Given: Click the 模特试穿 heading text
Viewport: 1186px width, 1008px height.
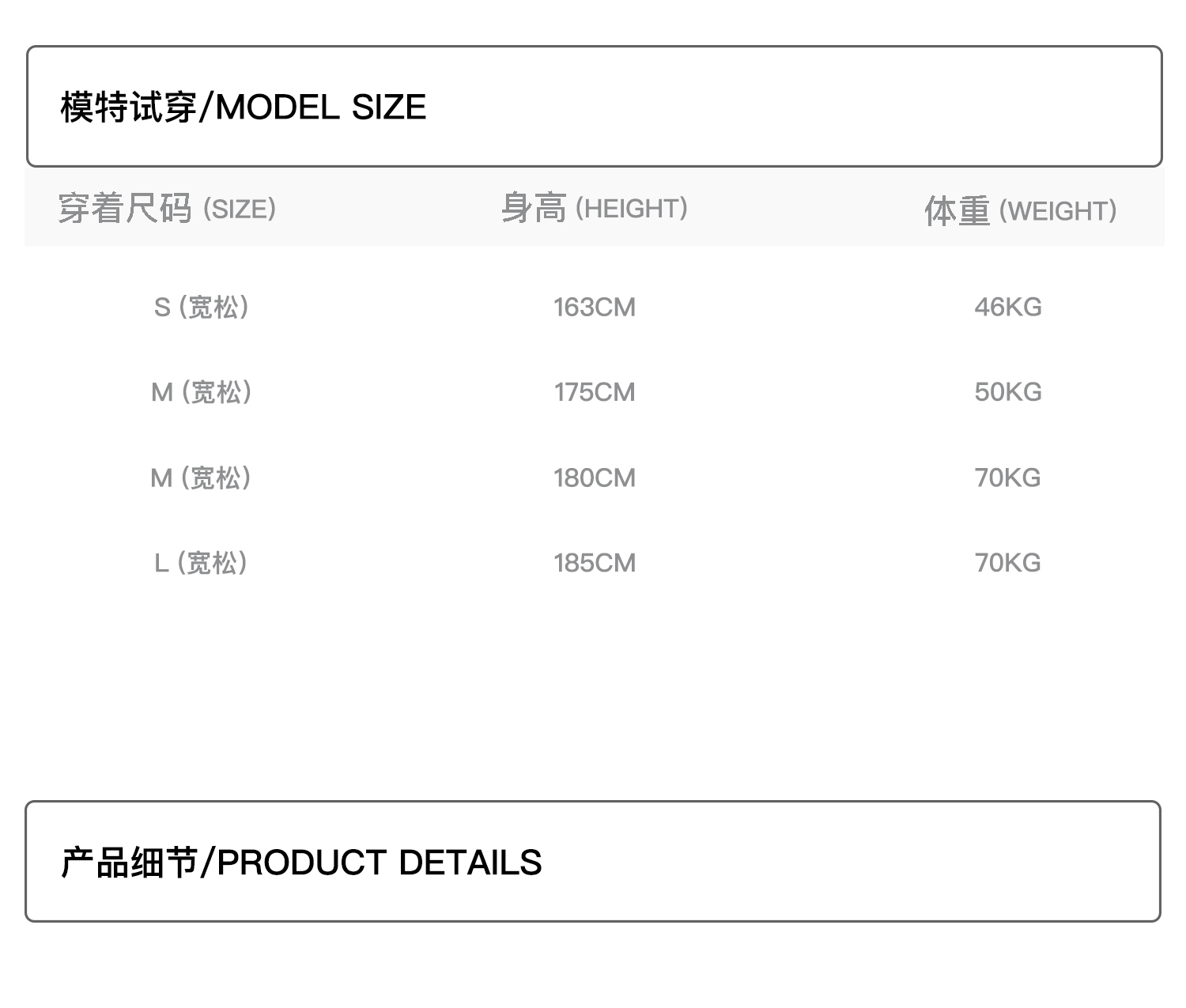Looking at the screenshot, I should 128,108.
